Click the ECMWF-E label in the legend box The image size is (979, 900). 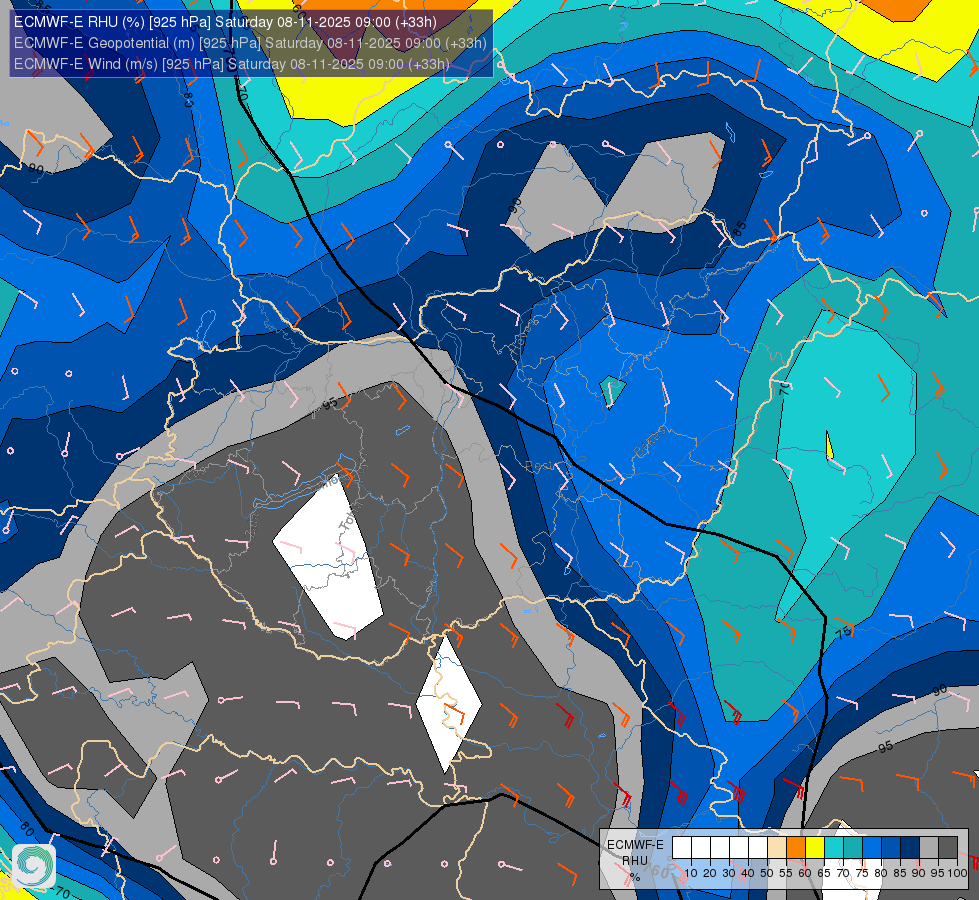636,845
